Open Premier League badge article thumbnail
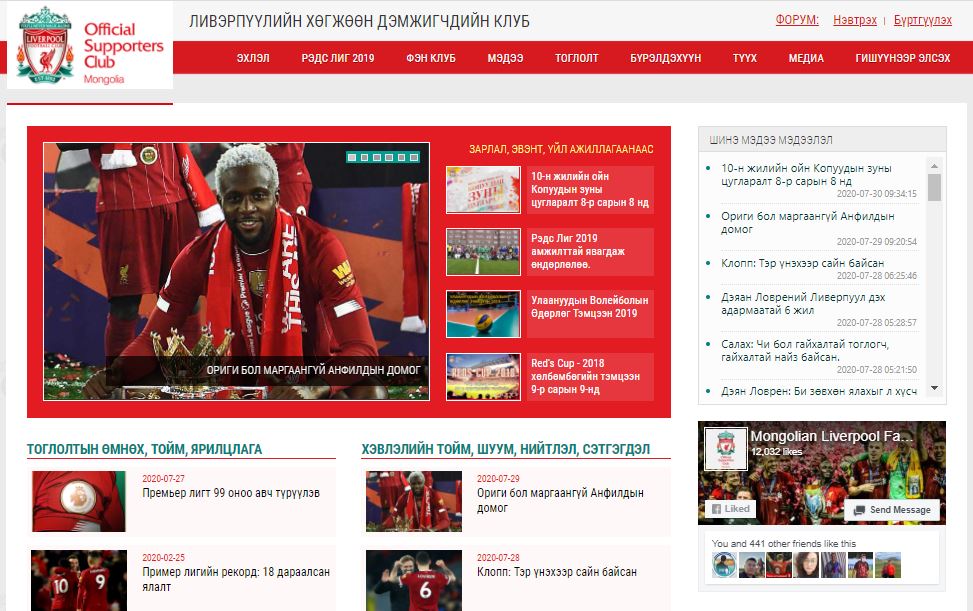The height and width of the screenshot is (611, 973). [x=79, y=501]
